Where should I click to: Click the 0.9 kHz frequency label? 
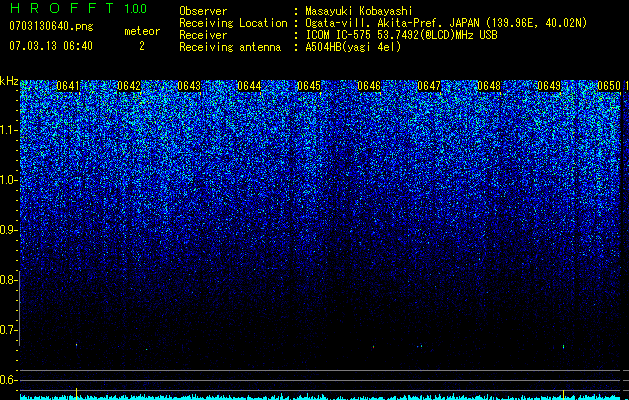tap(8, 230)
